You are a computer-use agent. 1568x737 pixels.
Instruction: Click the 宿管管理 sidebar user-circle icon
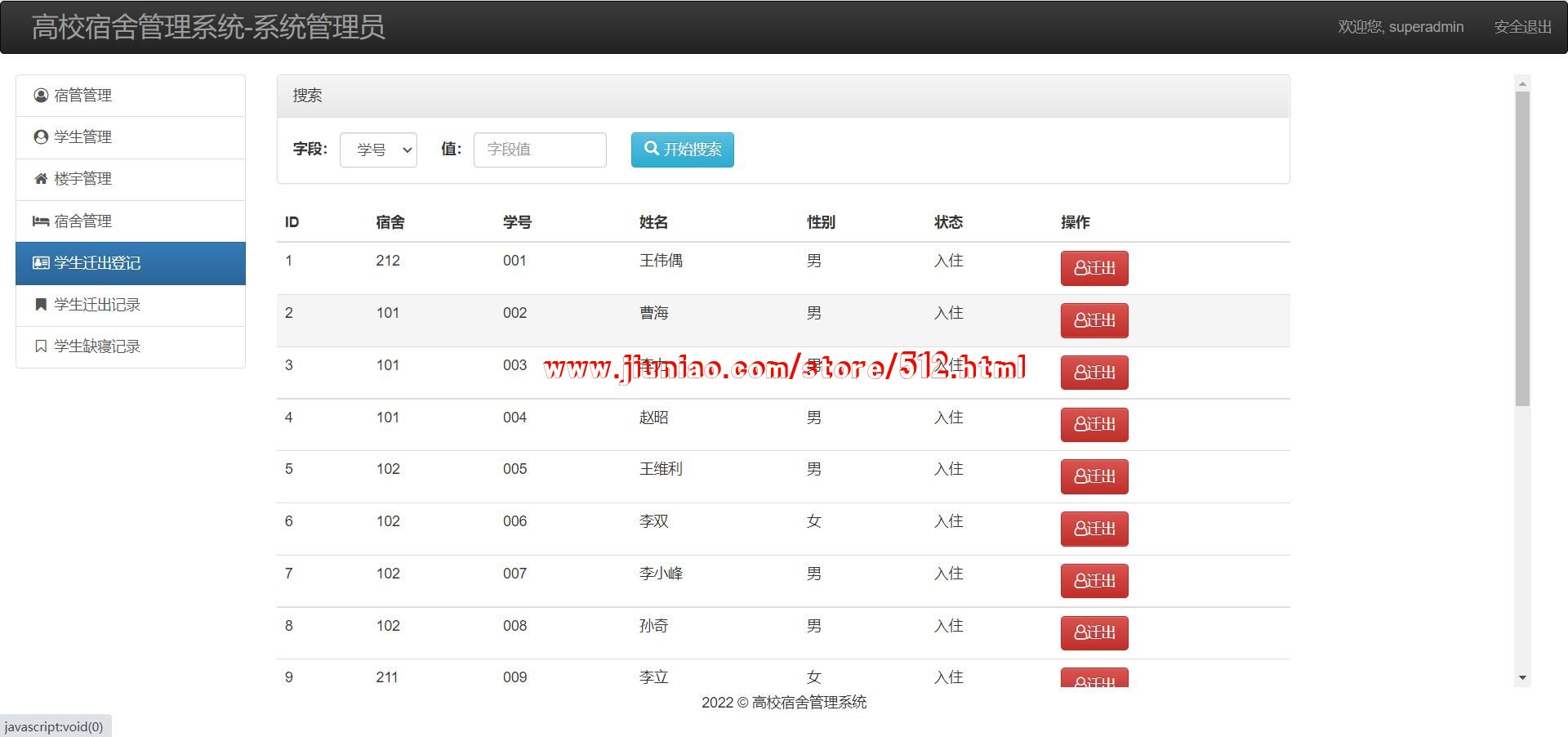pyautogui.click(x=41, y=96)
